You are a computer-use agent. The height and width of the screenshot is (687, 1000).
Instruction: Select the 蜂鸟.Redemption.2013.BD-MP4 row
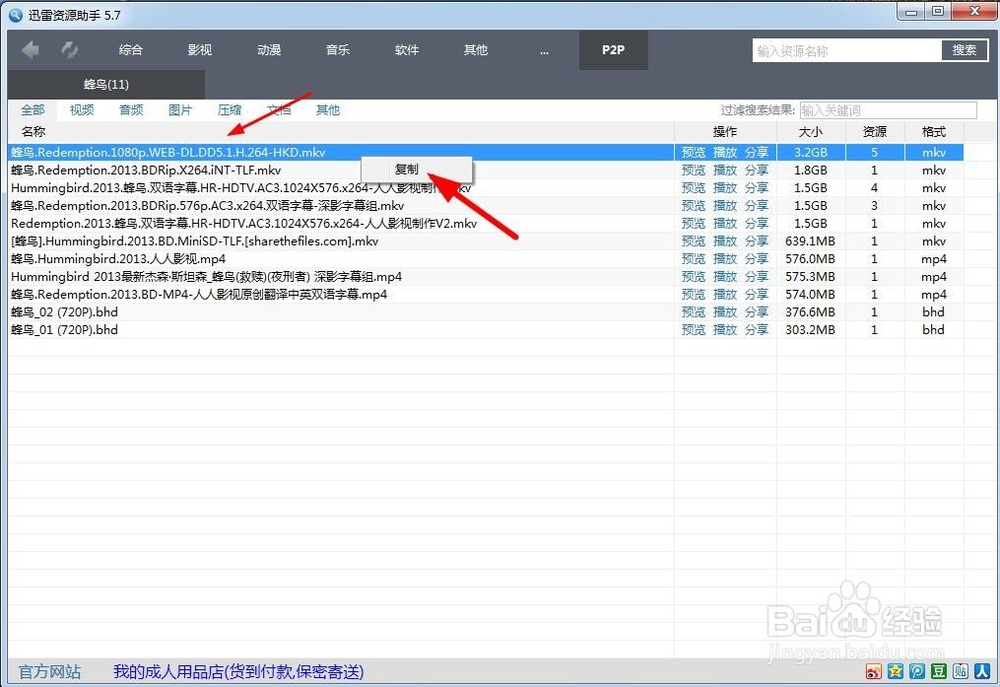tap(485, 294)
